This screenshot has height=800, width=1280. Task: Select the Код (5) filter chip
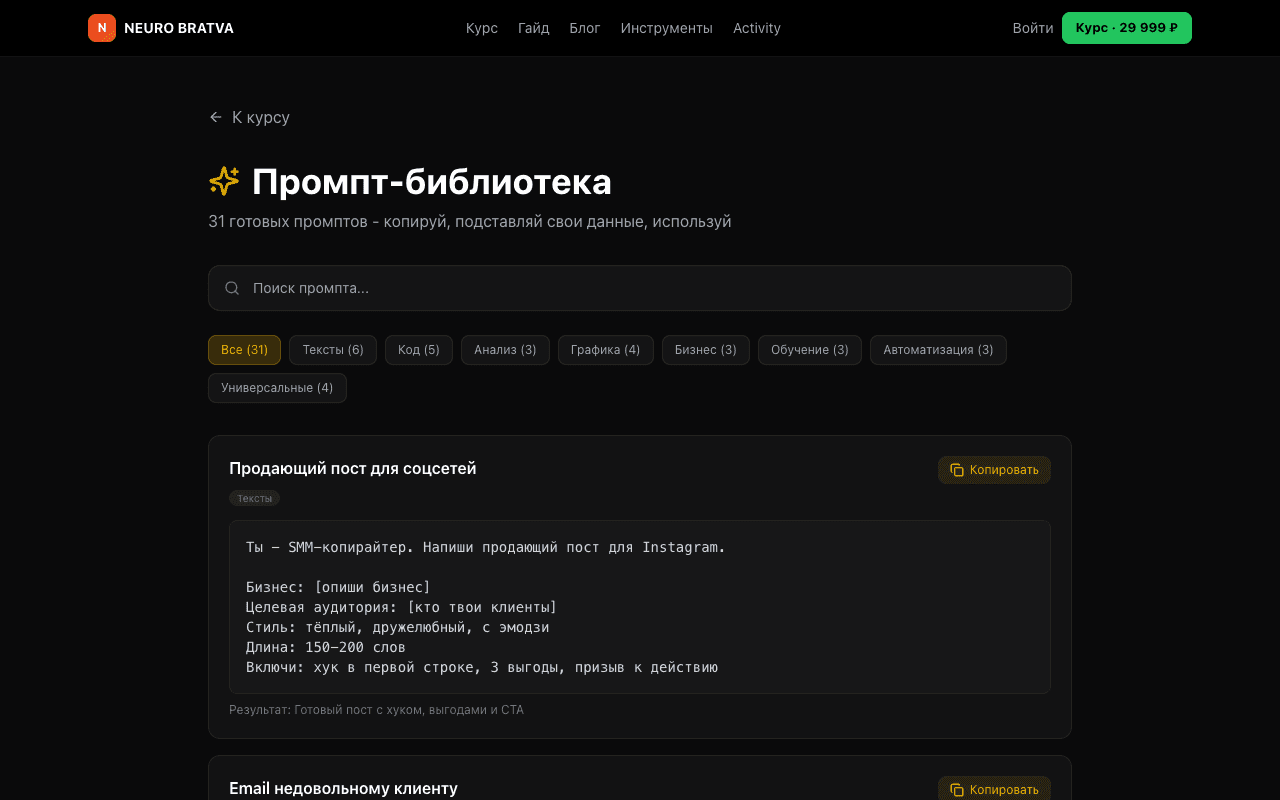(x=419, y=350)
